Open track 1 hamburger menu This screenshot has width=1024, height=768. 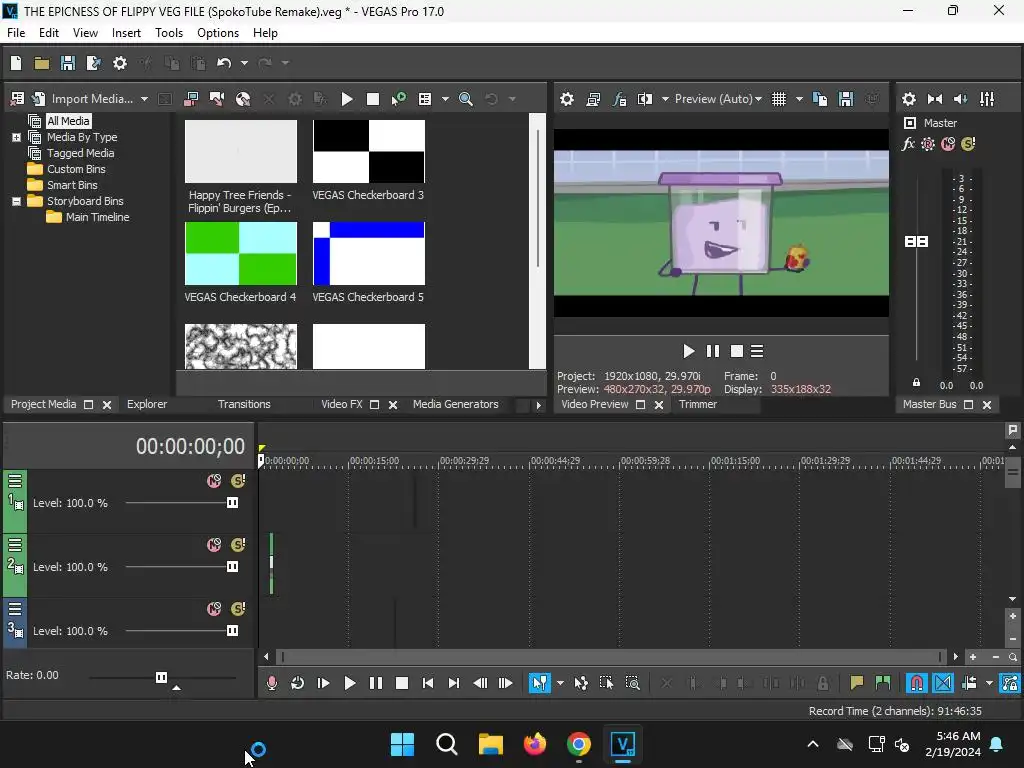coord(15,481)
